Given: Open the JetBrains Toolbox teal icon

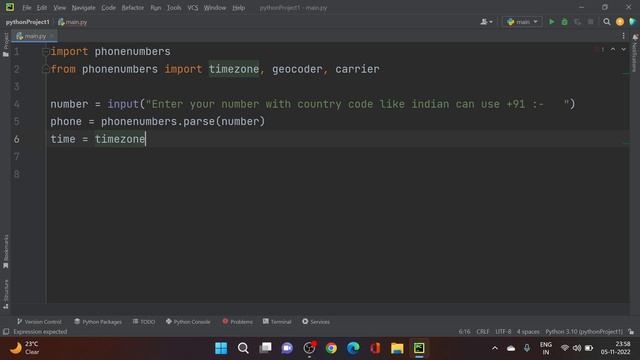Looking at the screenshot, I should (633, 22).
